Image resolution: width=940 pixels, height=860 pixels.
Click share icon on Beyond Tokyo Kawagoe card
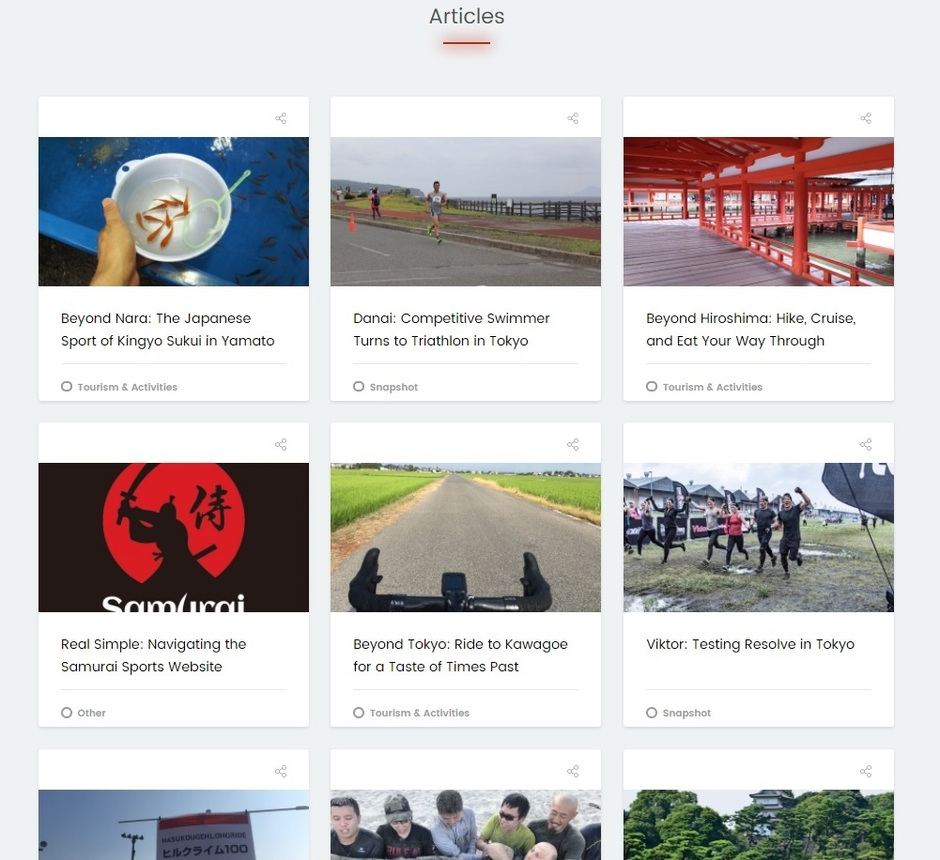(573, 444)
